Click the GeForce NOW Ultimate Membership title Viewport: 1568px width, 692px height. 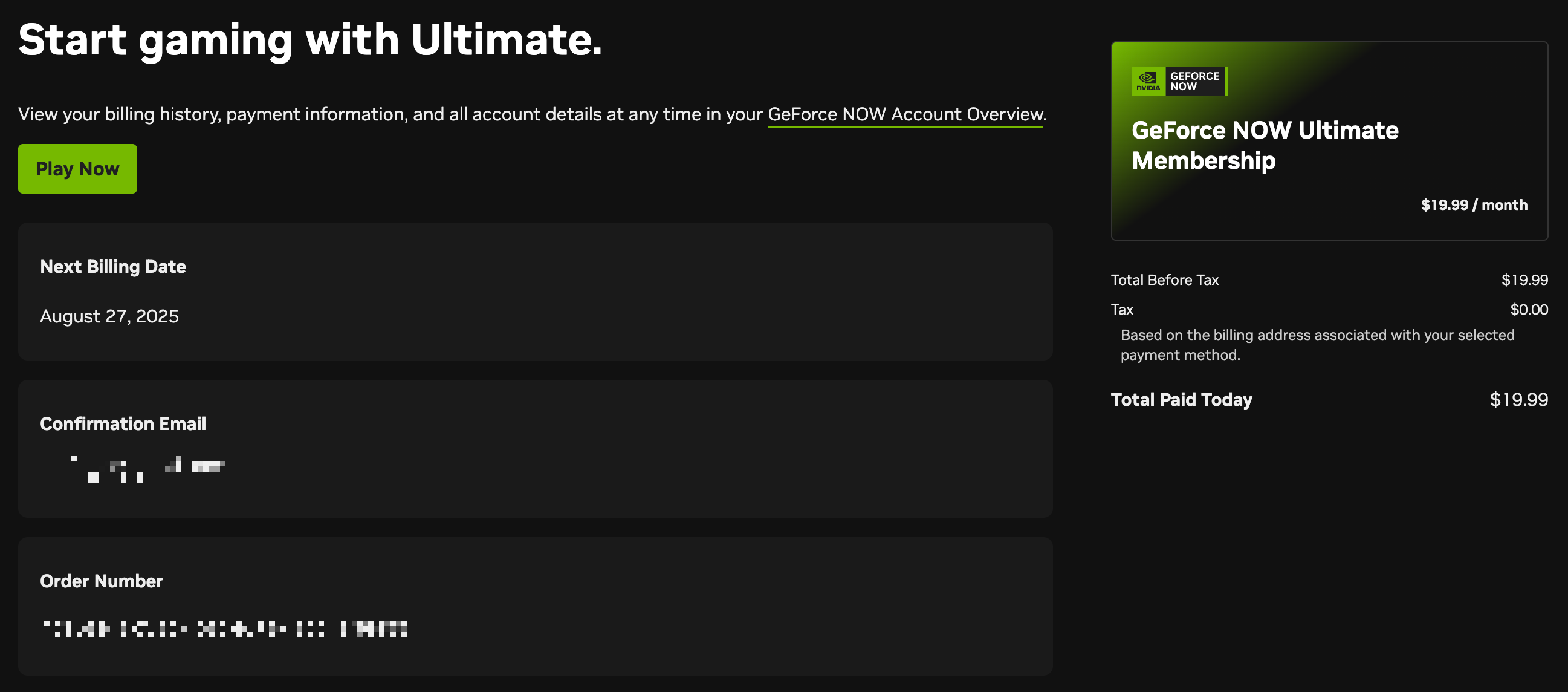pyautogui.click(x=1265, y=145)
